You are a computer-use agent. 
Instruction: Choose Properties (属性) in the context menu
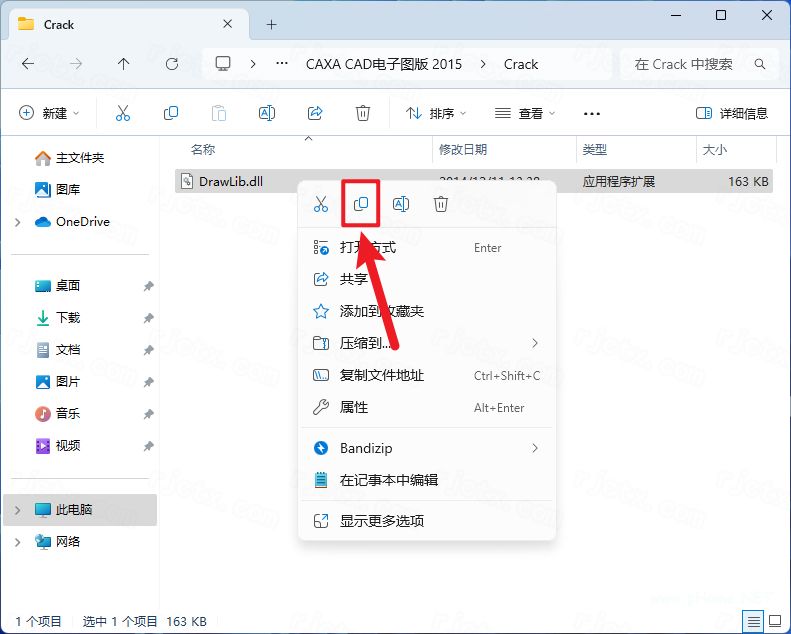pyautogui.click(x=427, y=407)
